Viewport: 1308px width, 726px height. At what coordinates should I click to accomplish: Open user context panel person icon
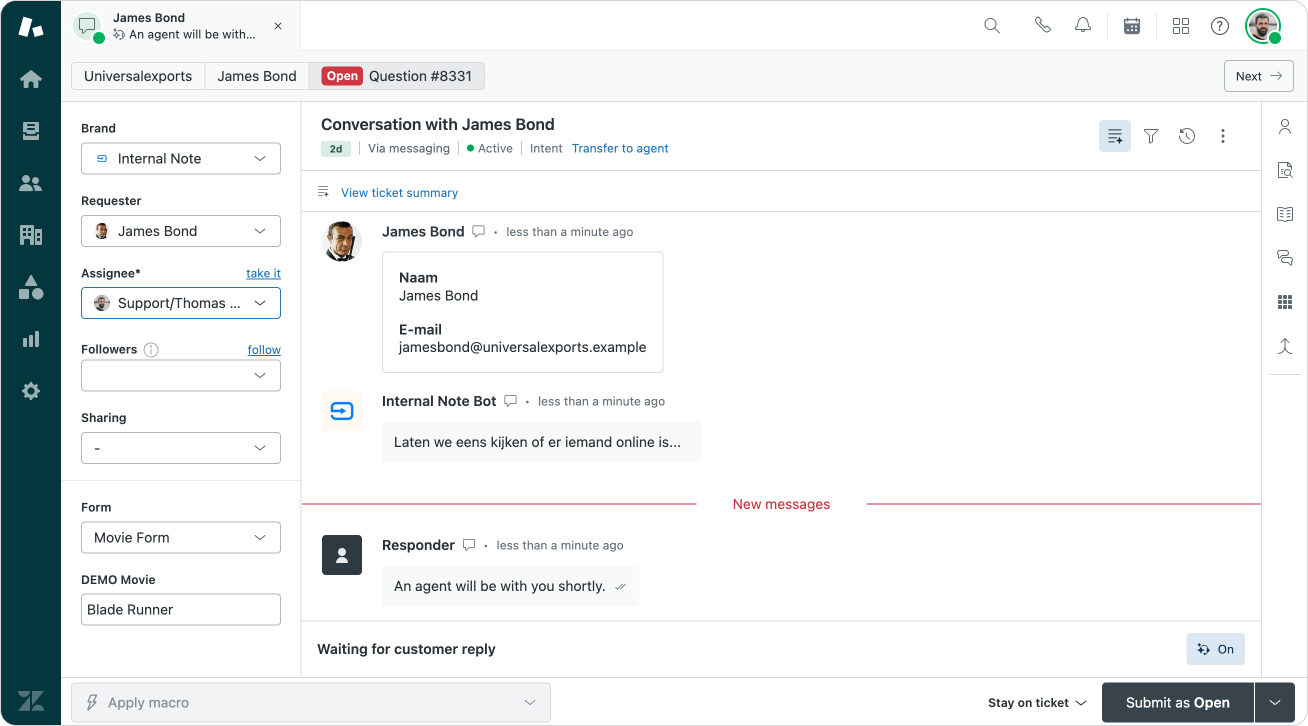(1285, 126)
